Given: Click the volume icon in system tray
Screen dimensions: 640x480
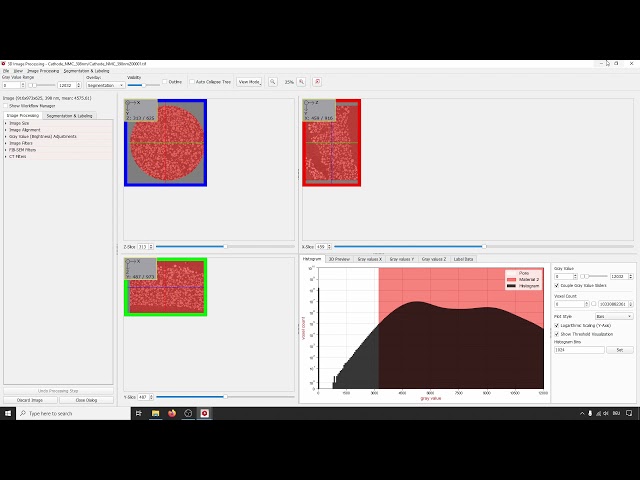Looking at the screenshot, I should tap(606, 413).
